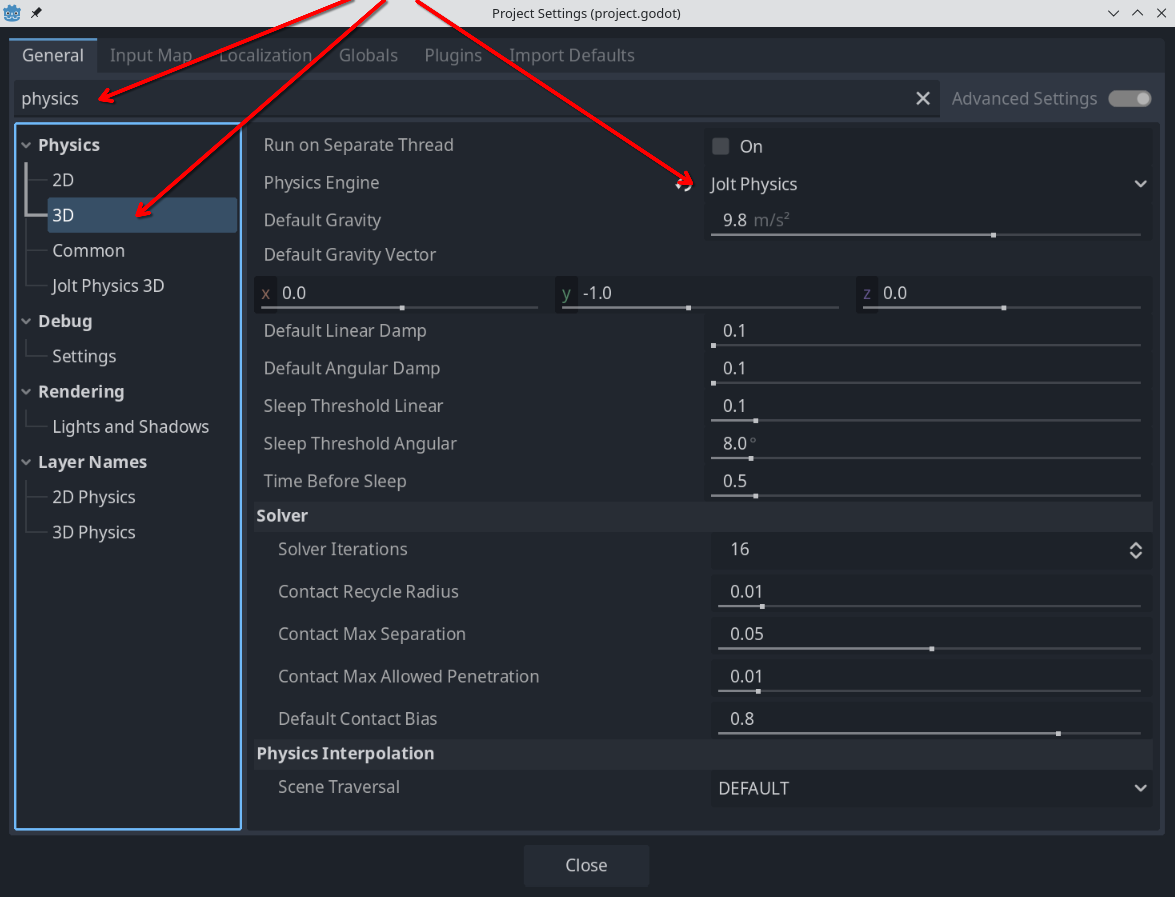The width and height of the screenshot is (1175, 897).
Task: Select Lights and Shadows in the sidebar
Action: (130, 427)
